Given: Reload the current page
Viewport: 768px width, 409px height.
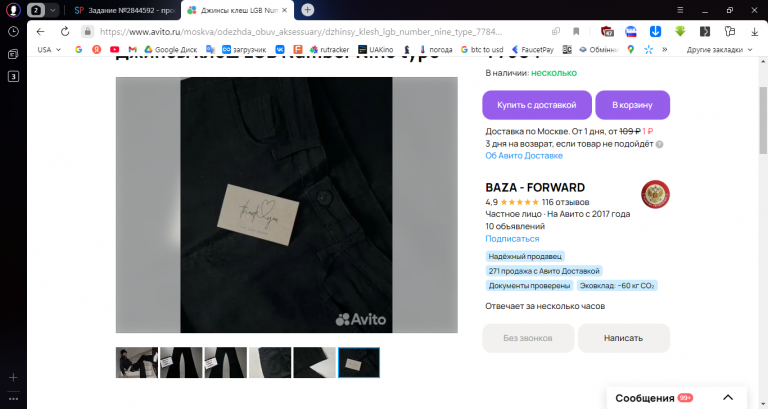Looking at the screenshot, I should pyautogui.click(x=65, y=31).
